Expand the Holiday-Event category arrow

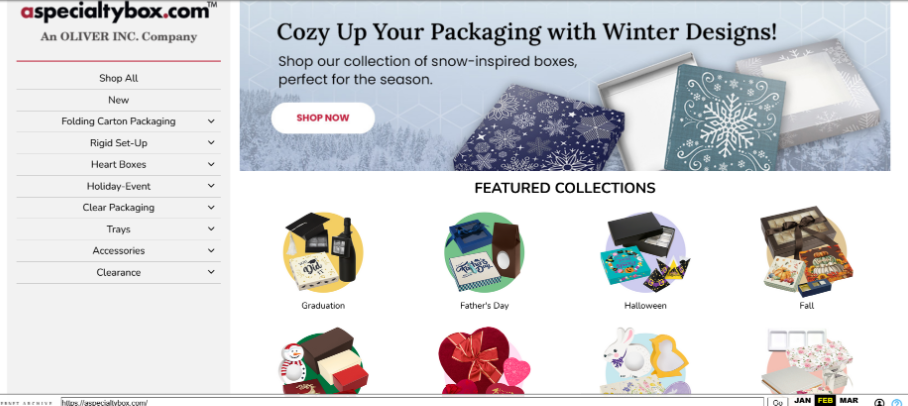click(211, 186)
